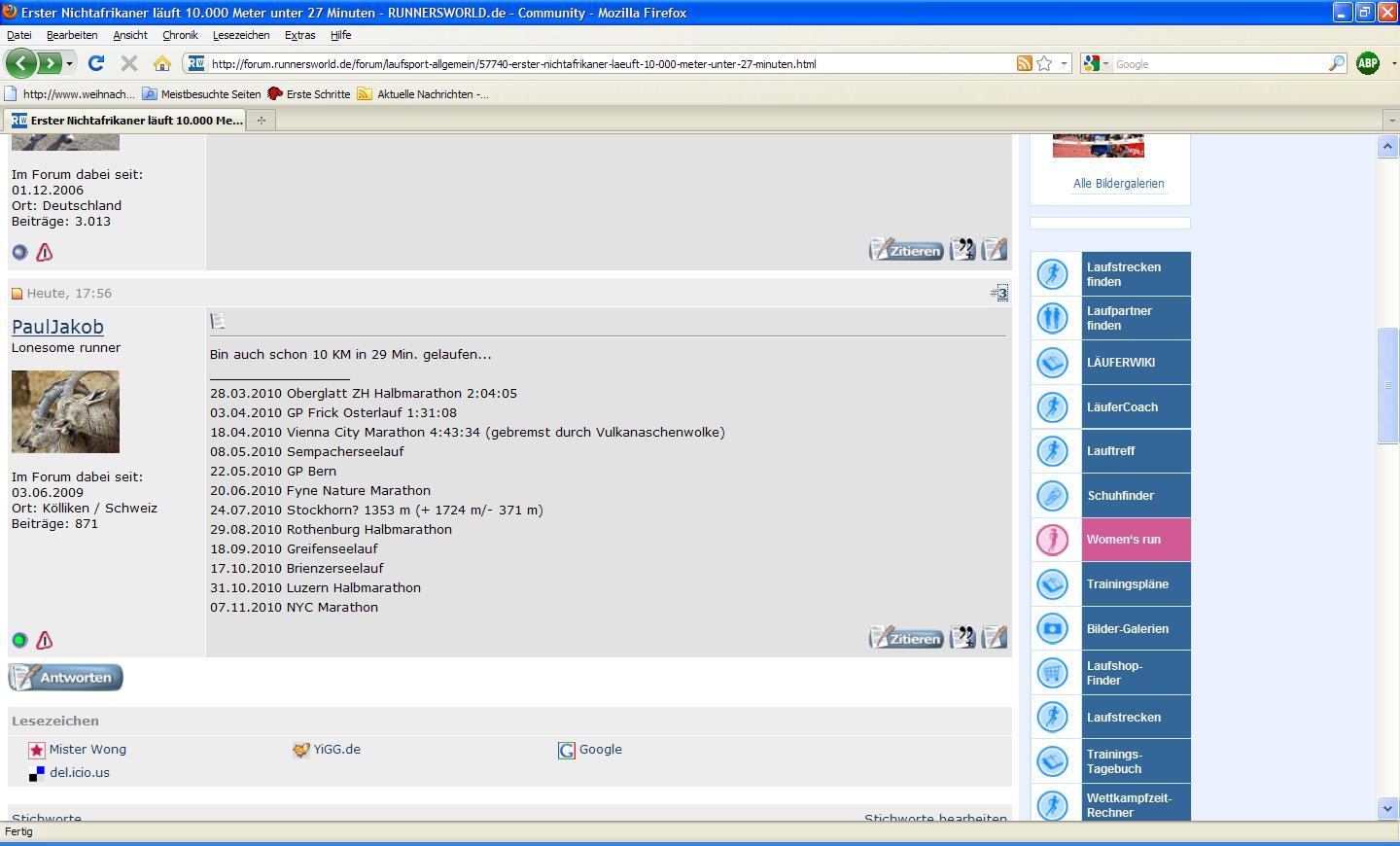This screenshot has height=846, width=1400.
Task: Report the upper post with warning triangle icon
Action: 44,252
